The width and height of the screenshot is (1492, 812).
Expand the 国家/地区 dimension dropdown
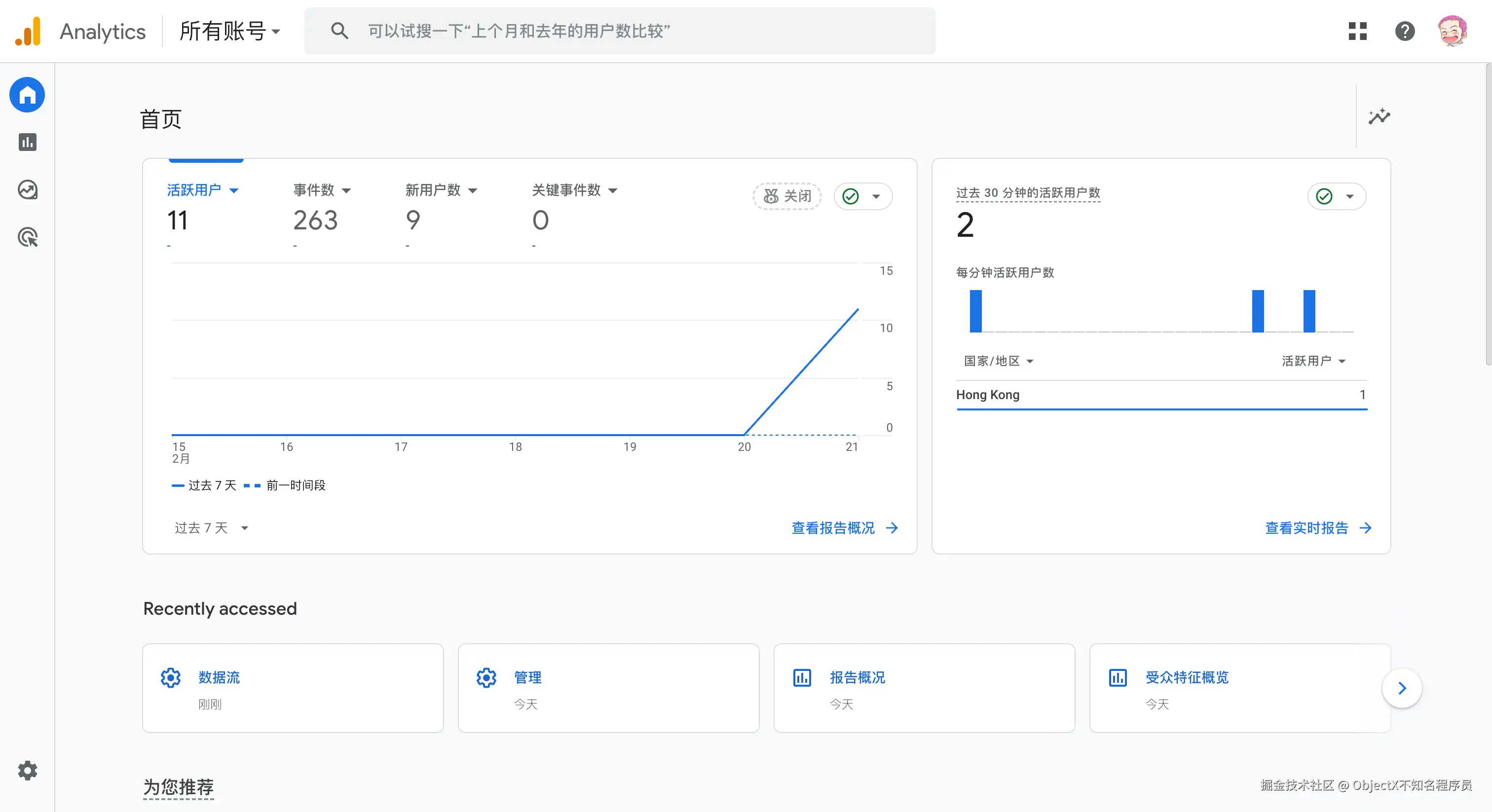click(999, 362)
